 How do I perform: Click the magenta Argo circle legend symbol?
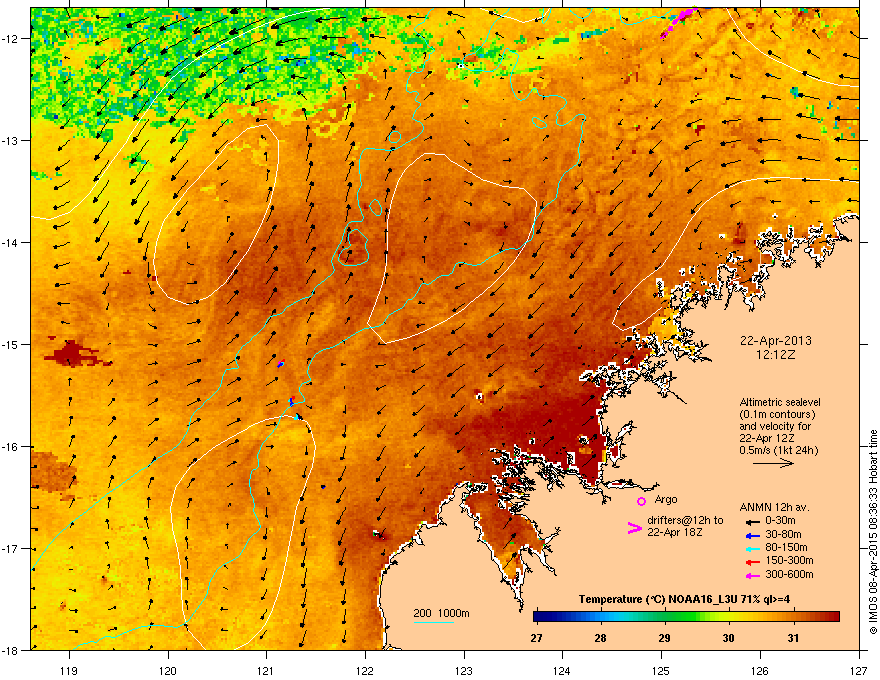[x=641, y=501]
